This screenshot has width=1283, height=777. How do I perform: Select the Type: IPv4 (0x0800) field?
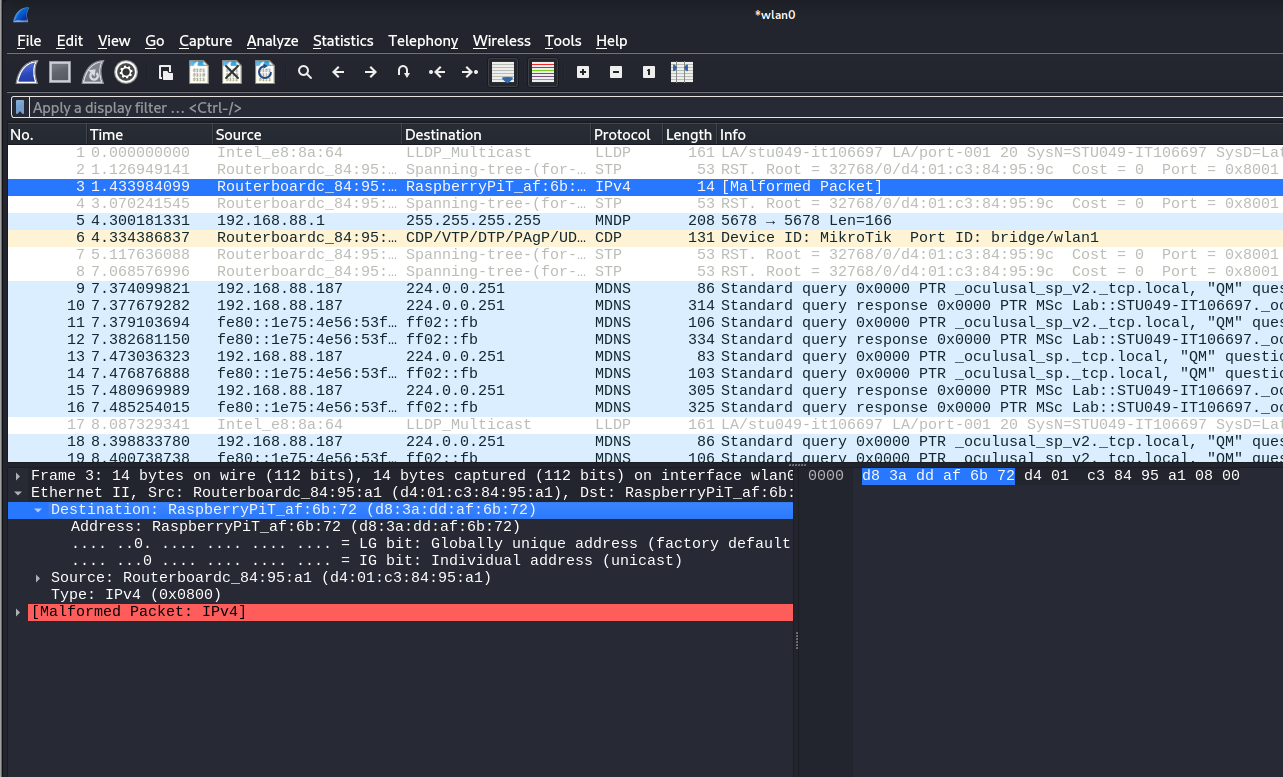pyautogui.click(x=136, y=595)
